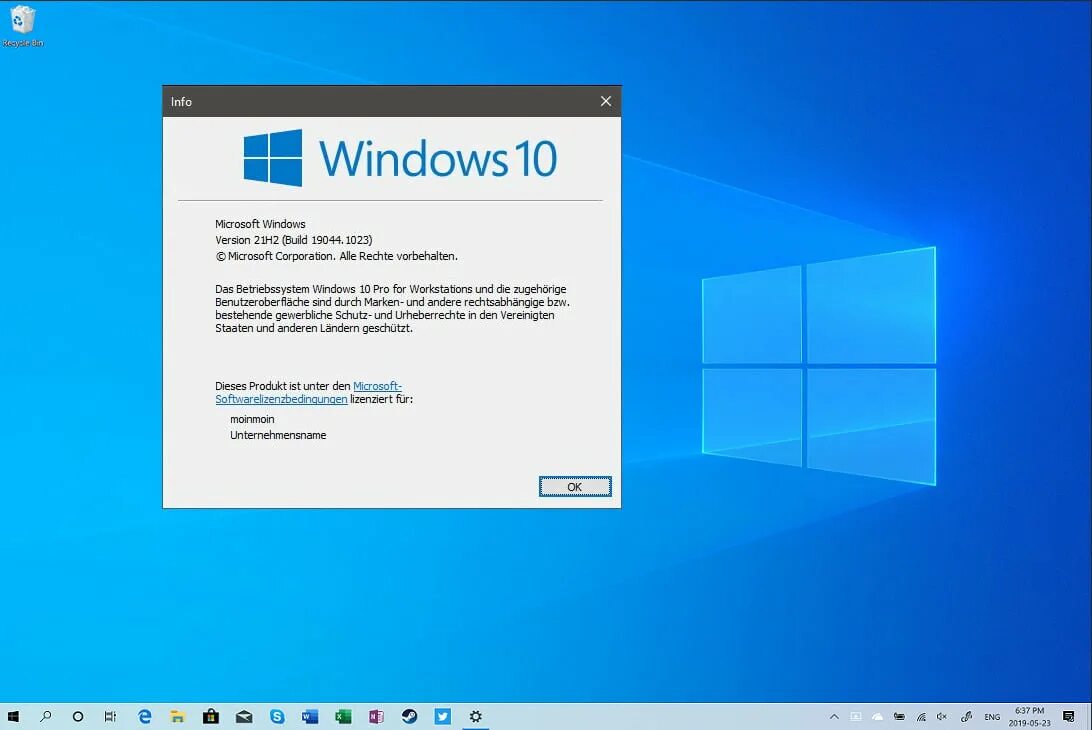Open Twitter app from taskbar
The height and width of the screenshot is (730, 1092).
click(442, 716)
